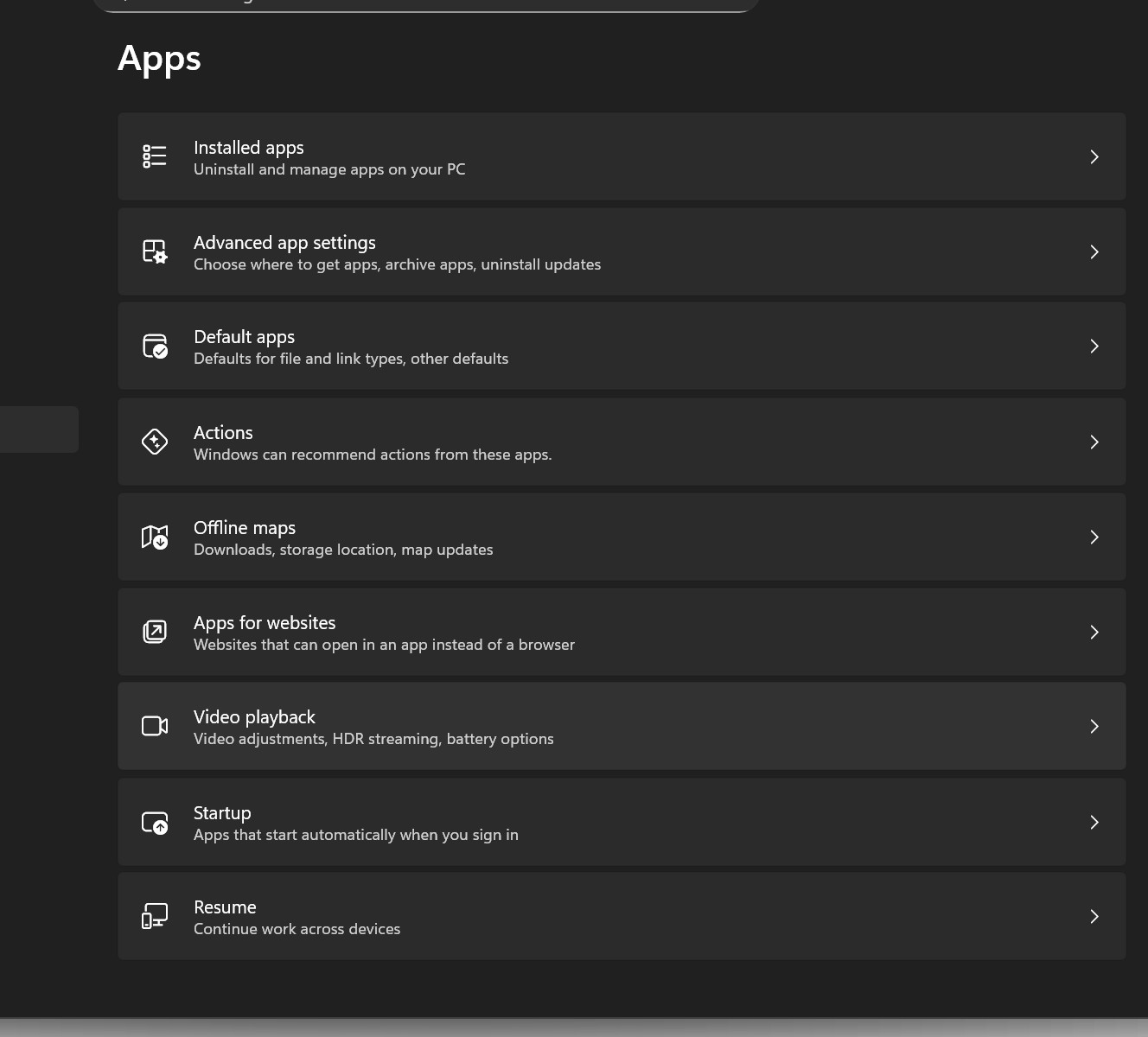Click the Advanced app settings gear-grid icon
The width and height of the screenshot is (1148, 1037).
155,251
